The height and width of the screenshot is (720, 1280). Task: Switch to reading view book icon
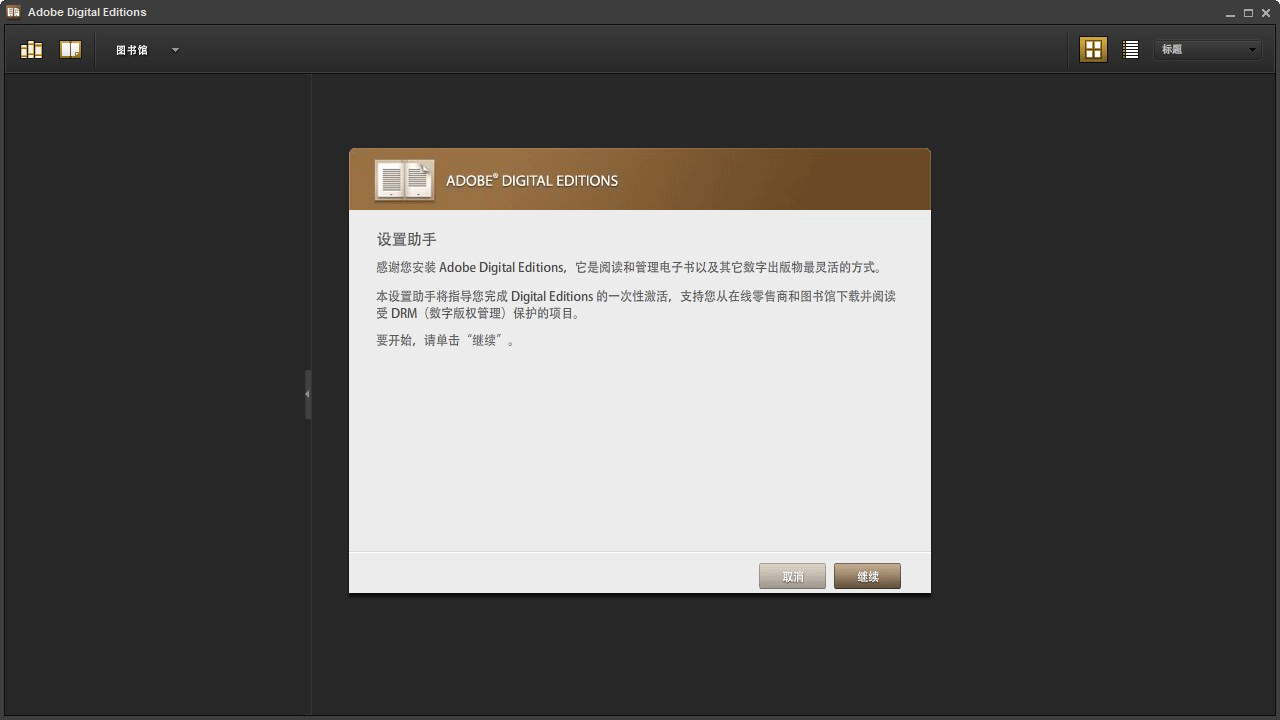[x=70, y=49]
